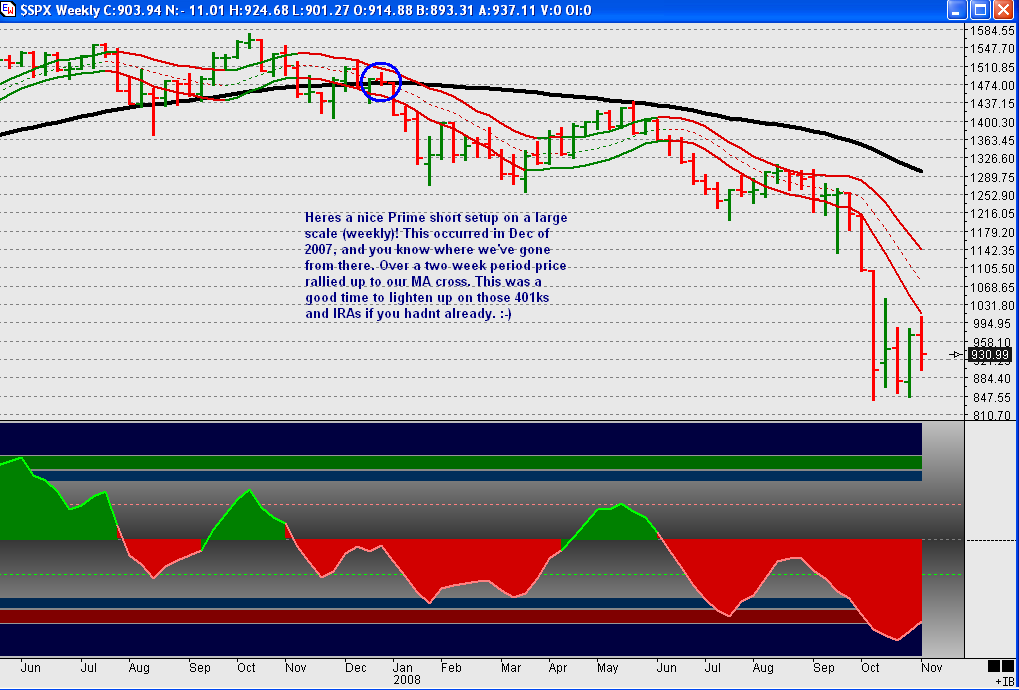
Task: Click the 1031.80 price axis label
Action: pos(991,305)
